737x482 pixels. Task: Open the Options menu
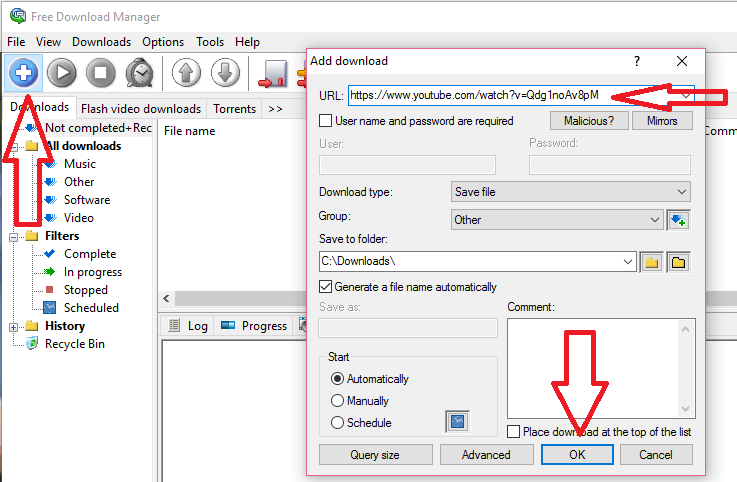[x=163, y=42]
